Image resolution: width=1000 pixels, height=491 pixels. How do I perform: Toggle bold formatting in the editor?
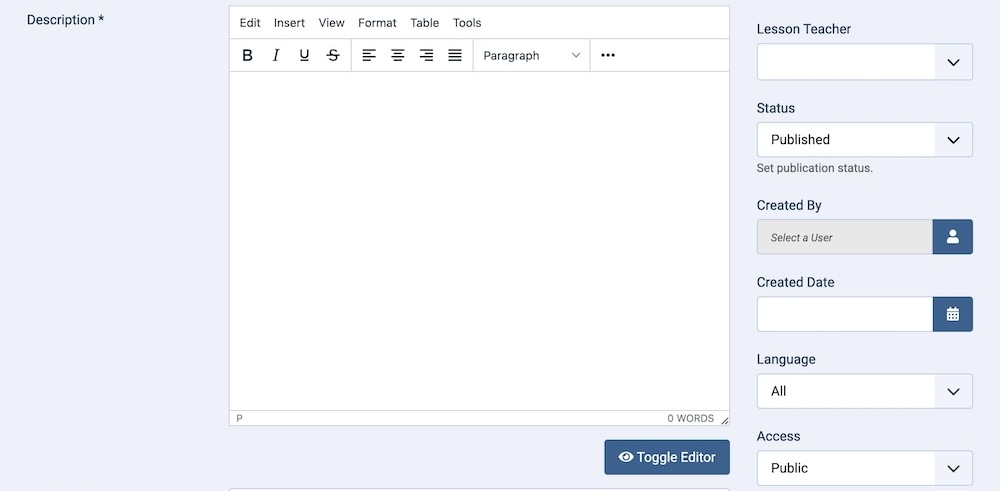click(248, 56)
